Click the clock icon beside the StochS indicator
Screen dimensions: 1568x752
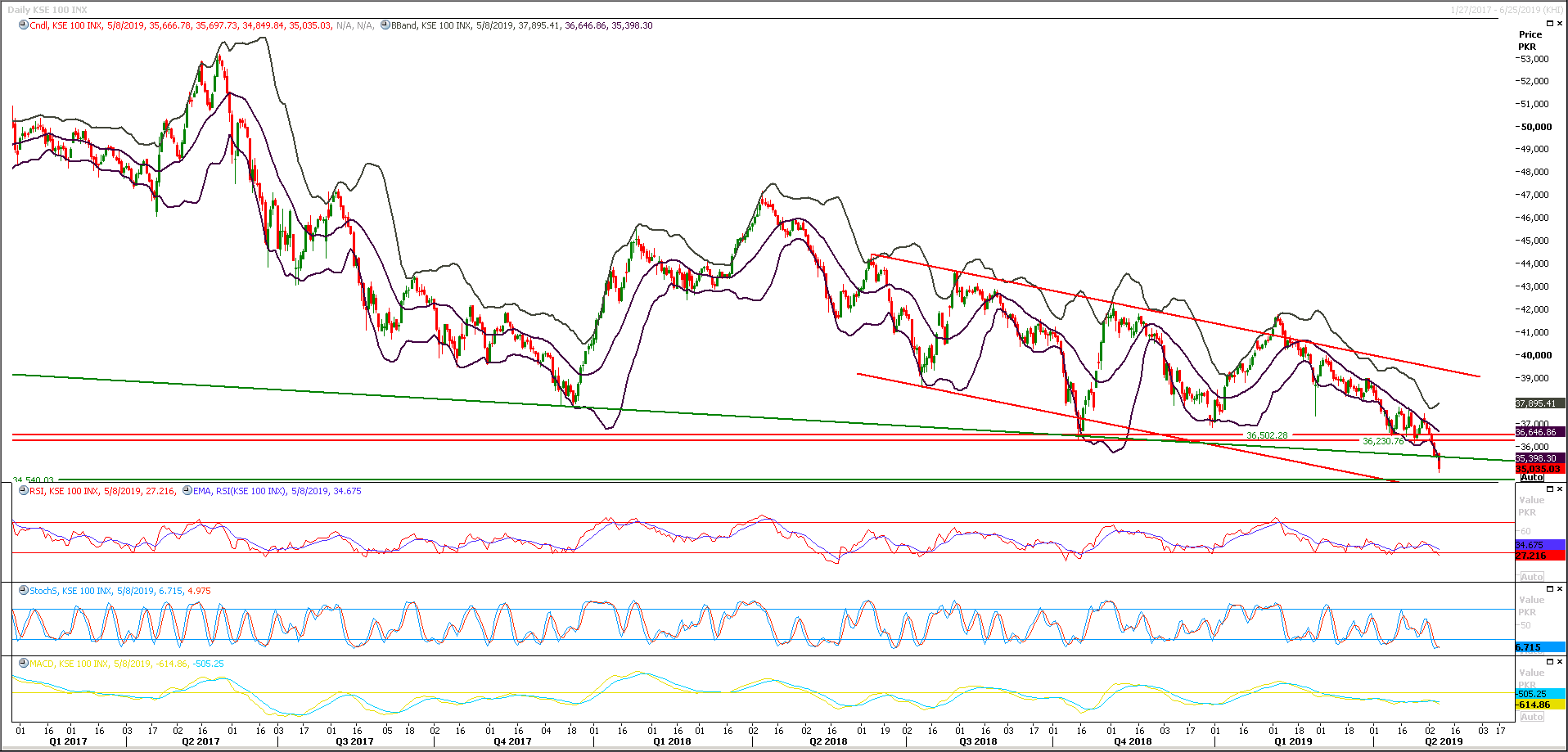[22, 590]
